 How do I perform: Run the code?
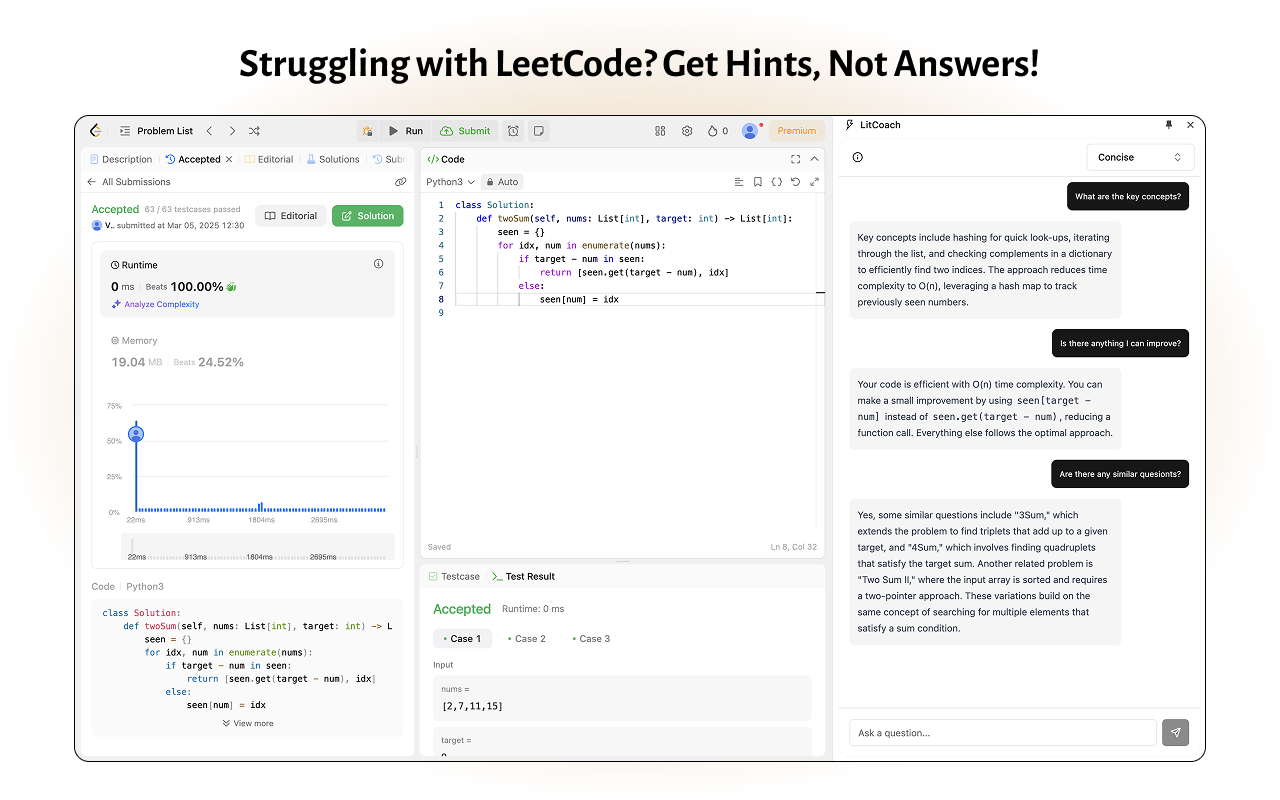[x=406, y=131]
